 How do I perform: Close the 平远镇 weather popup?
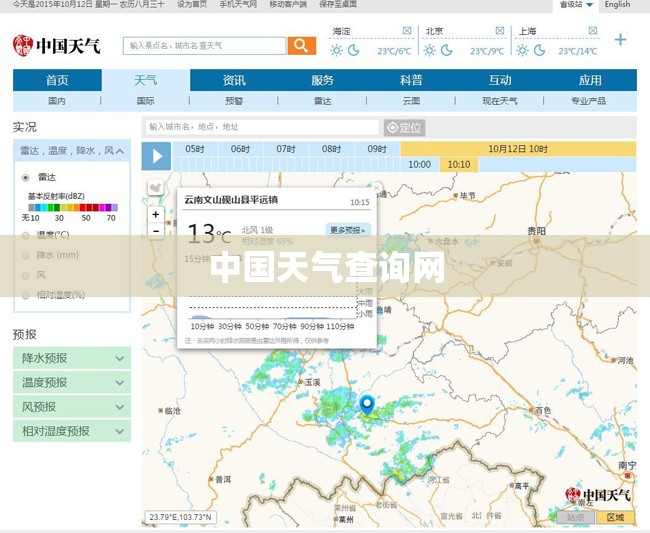[376, 188]
